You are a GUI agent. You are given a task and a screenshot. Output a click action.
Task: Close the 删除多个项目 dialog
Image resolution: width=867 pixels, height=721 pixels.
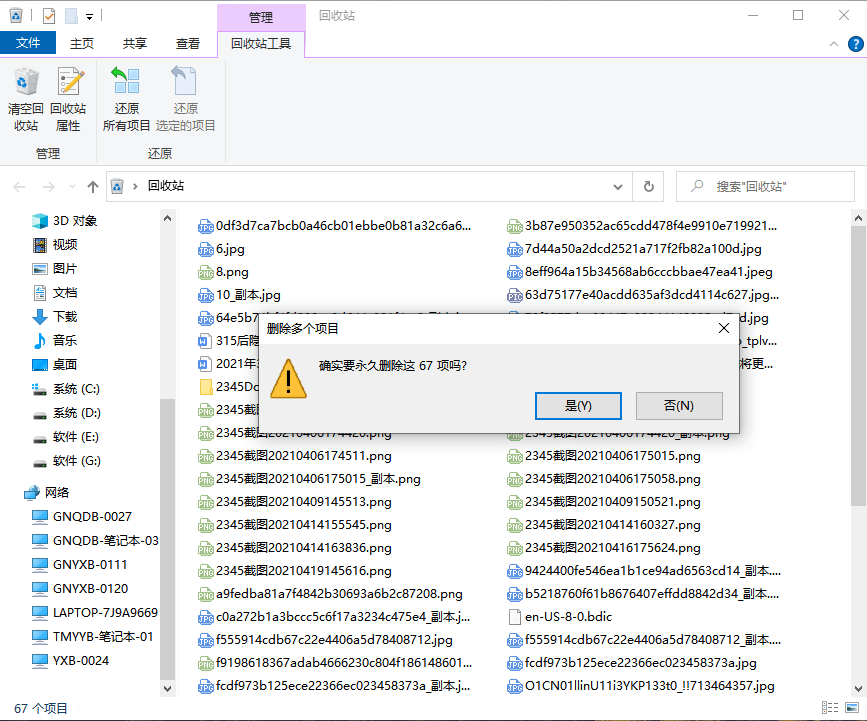pyautogui.click(x=723, y=328)
